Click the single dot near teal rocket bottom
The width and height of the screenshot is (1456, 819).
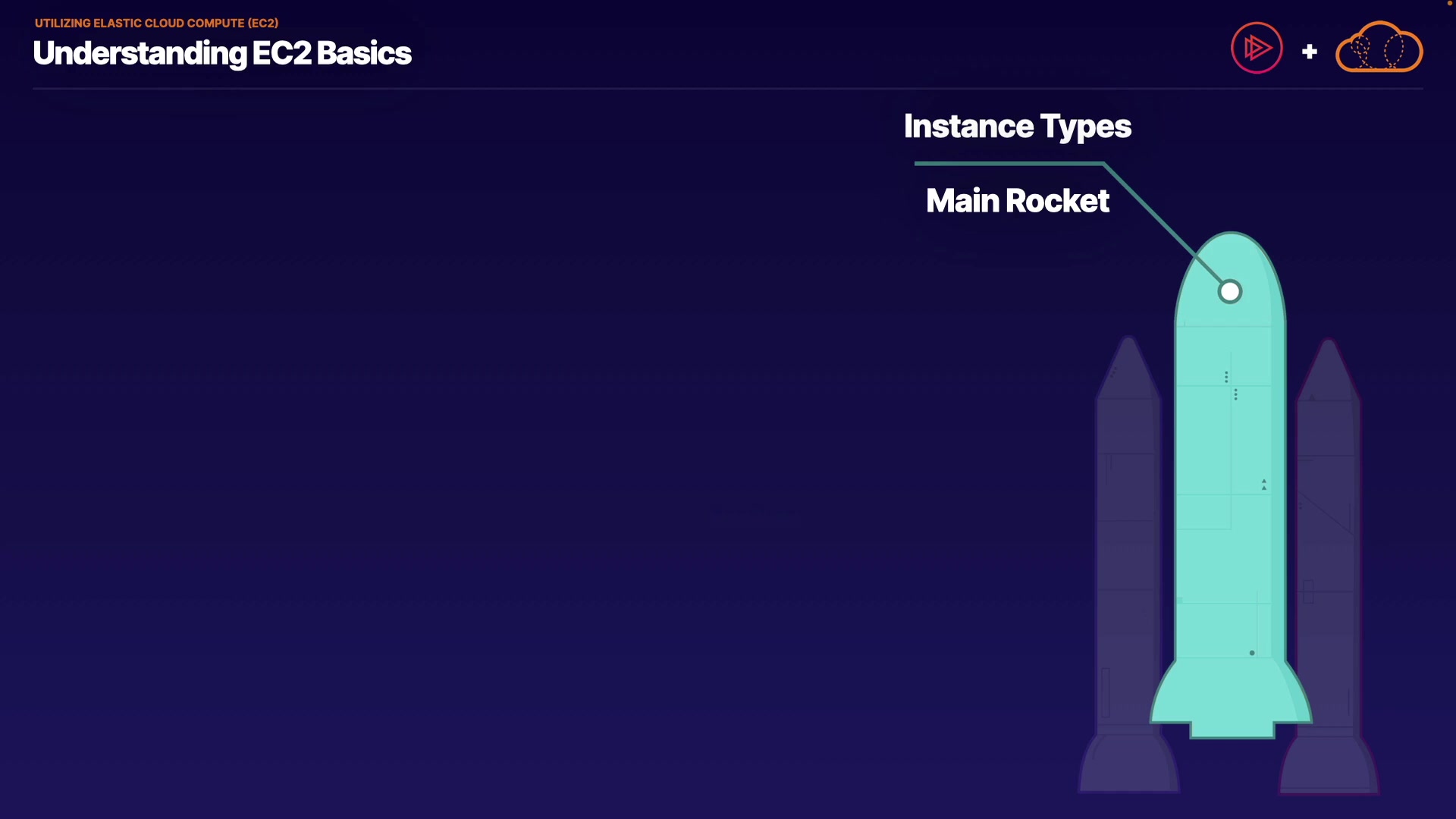point(1252,653)
